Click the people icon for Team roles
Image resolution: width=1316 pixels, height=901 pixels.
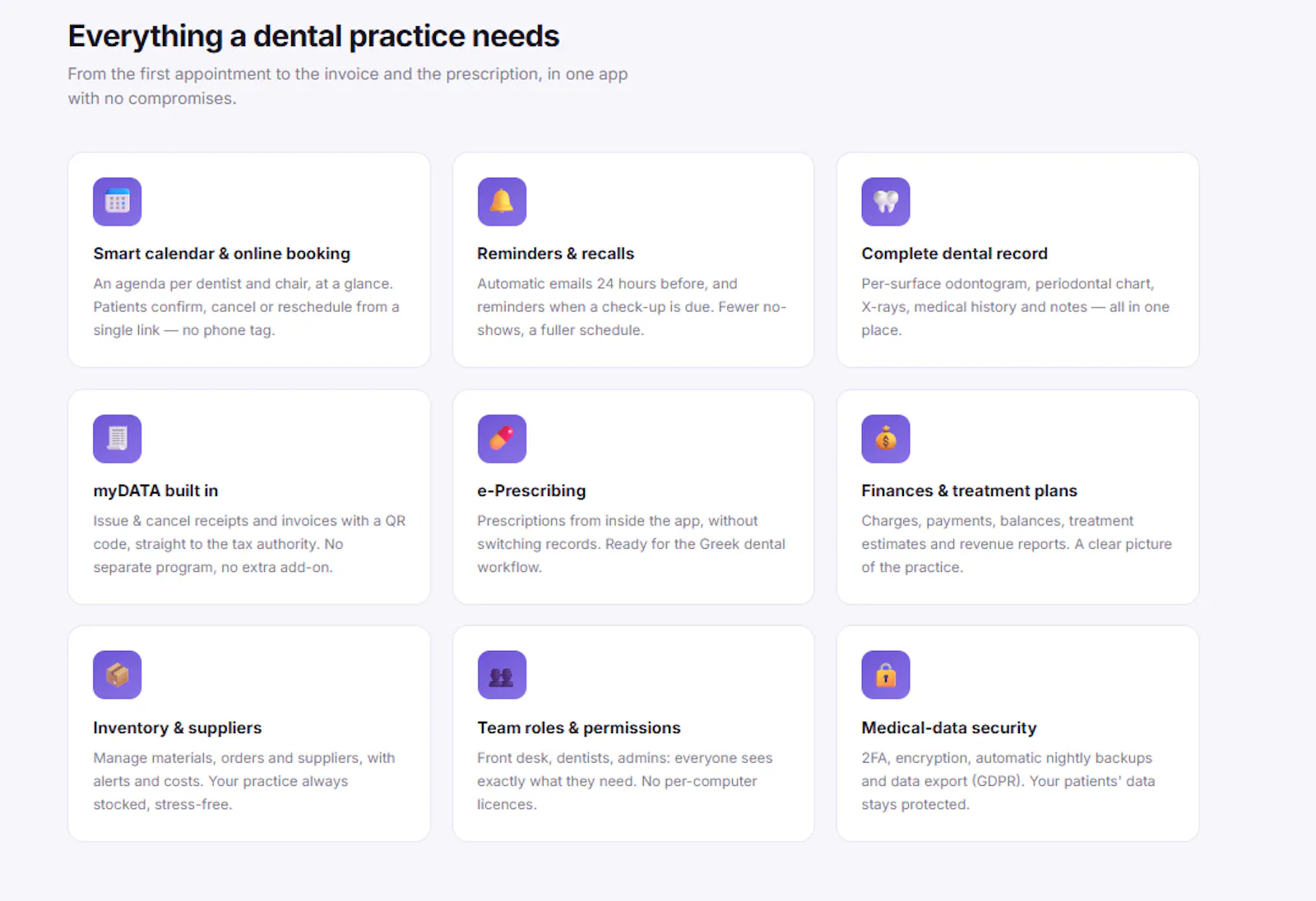pos(502,675)
